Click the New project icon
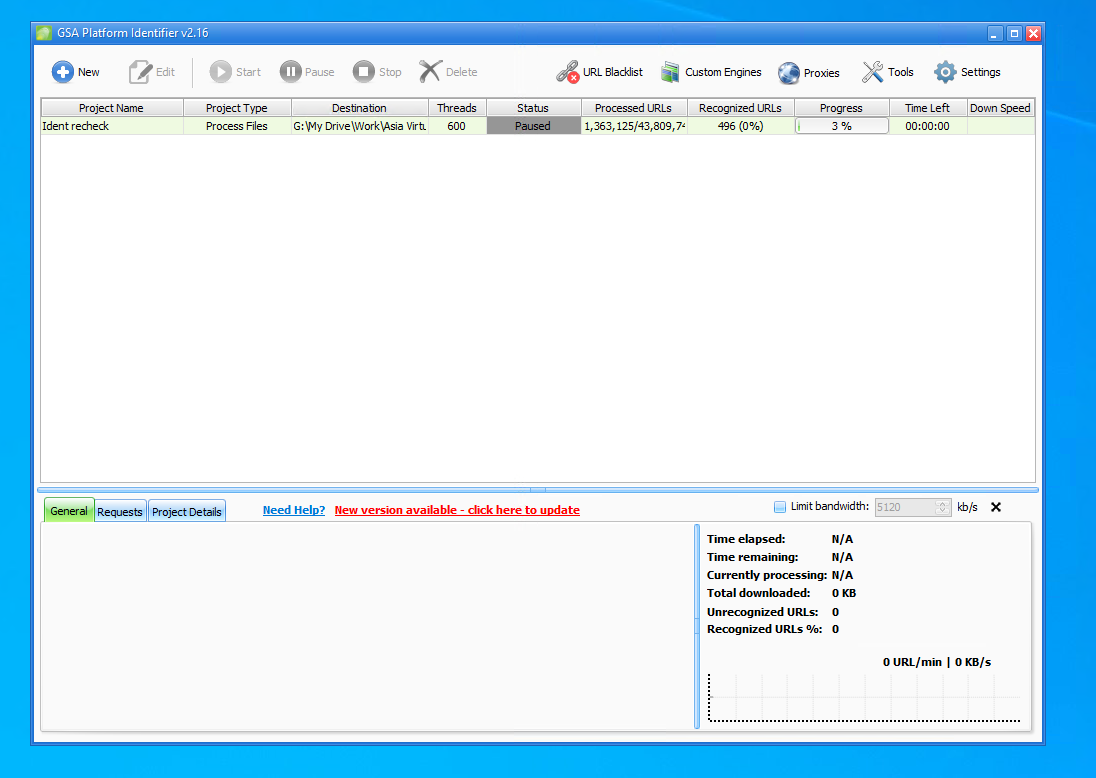1096x778 pixels. point(63,72)
